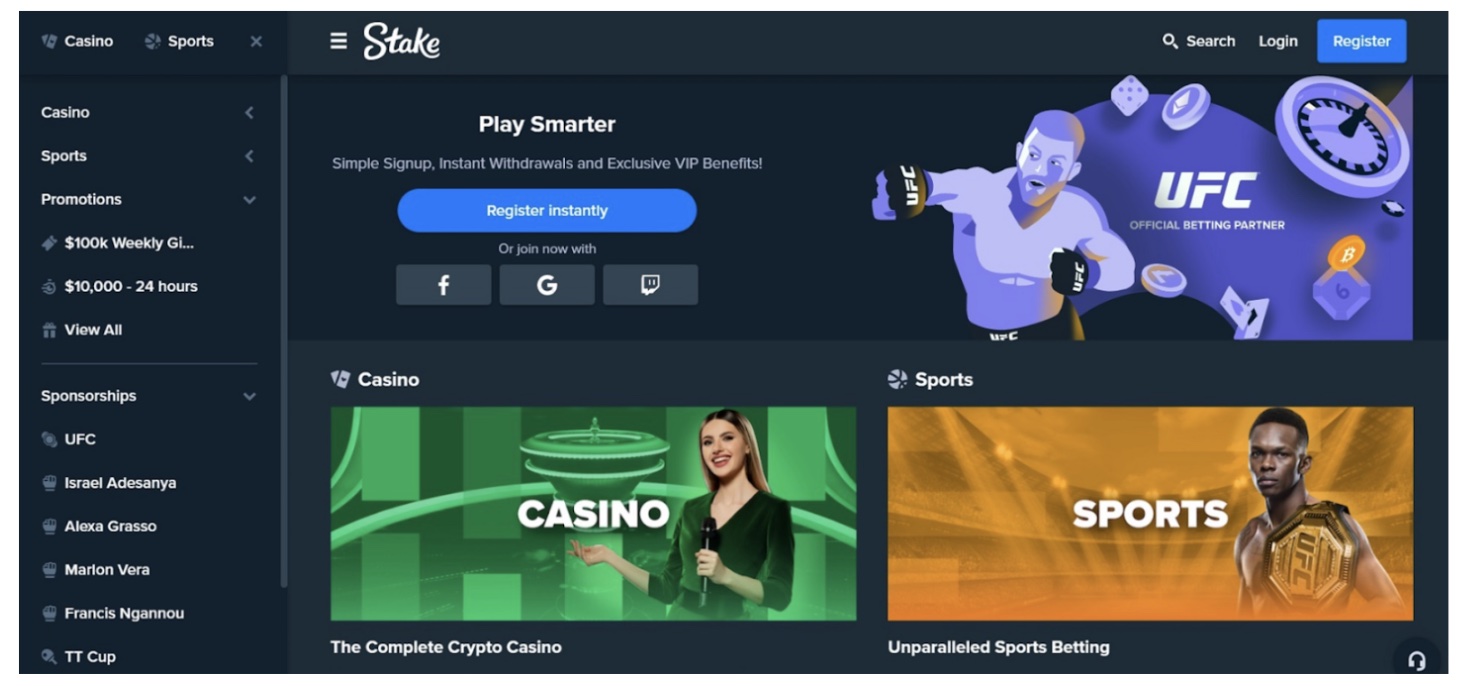This screenshot has width=1464, height=686.
Task: Sign up with the Facebook icon
Action: [x=443, y=285]
